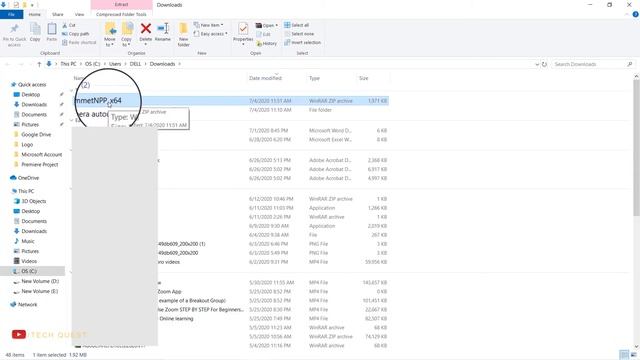
Task: Open pinned Pictures under Quick access
Action: pos(30,124)
